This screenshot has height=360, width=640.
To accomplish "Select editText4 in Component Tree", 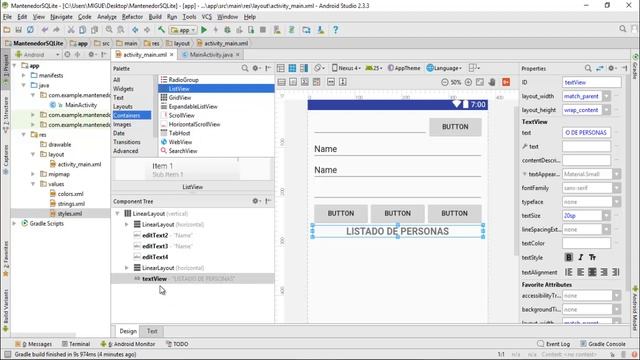I will coord(155,257).
